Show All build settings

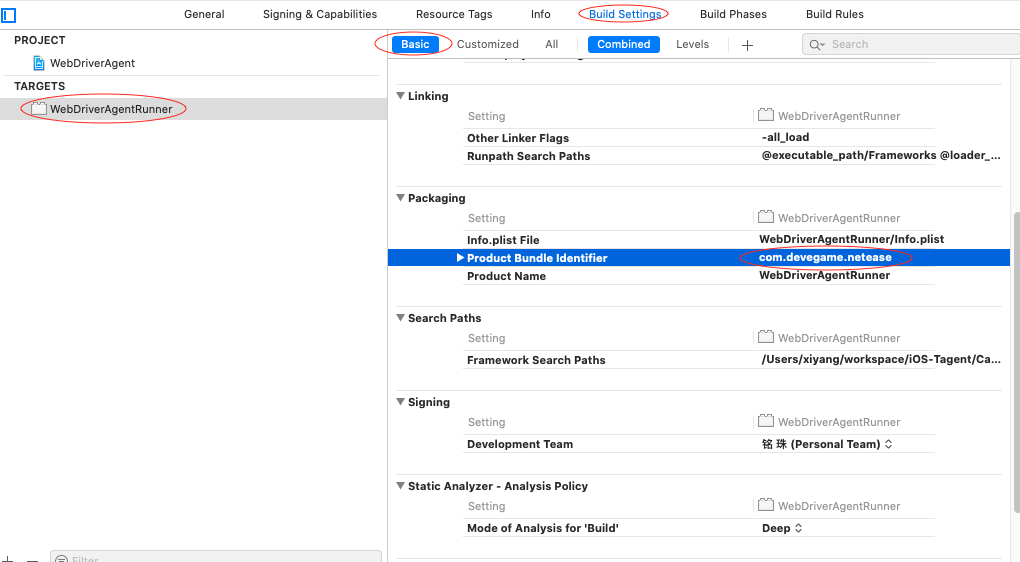[552, 44]
